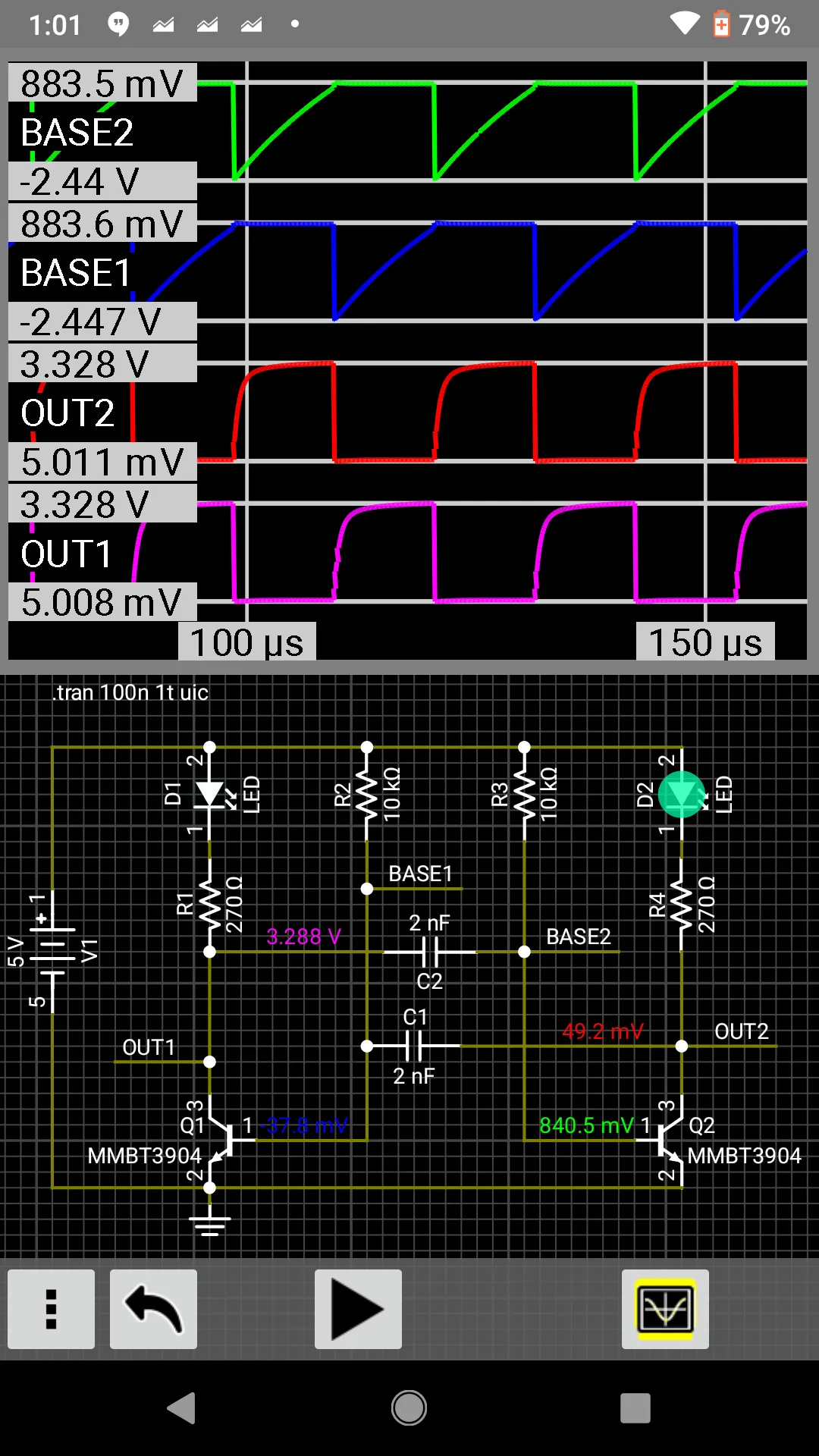Select resistor R4 270 Ω

682,904
